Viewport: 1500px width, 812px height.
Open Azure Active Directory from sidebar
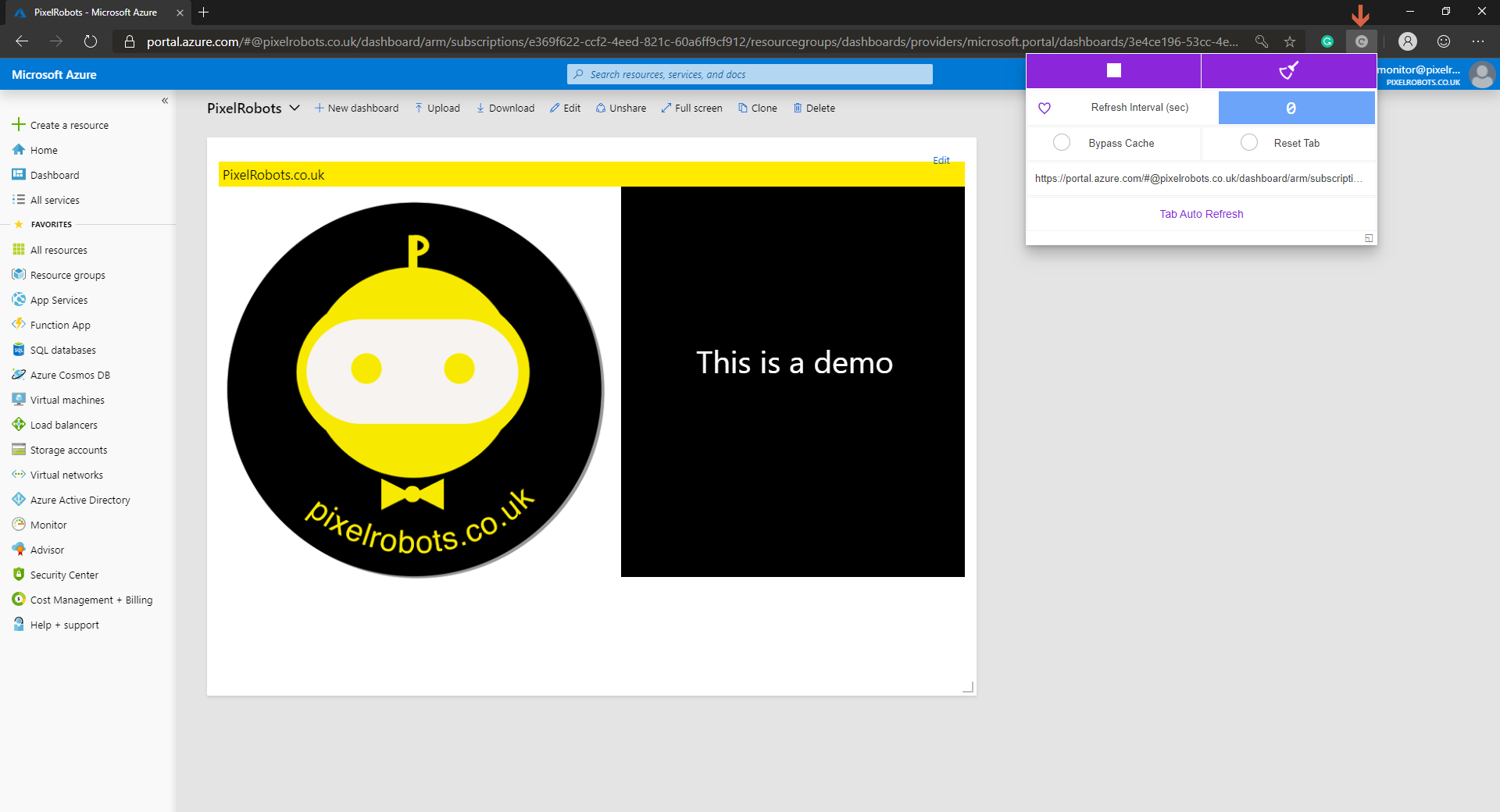tap(80, 500)
